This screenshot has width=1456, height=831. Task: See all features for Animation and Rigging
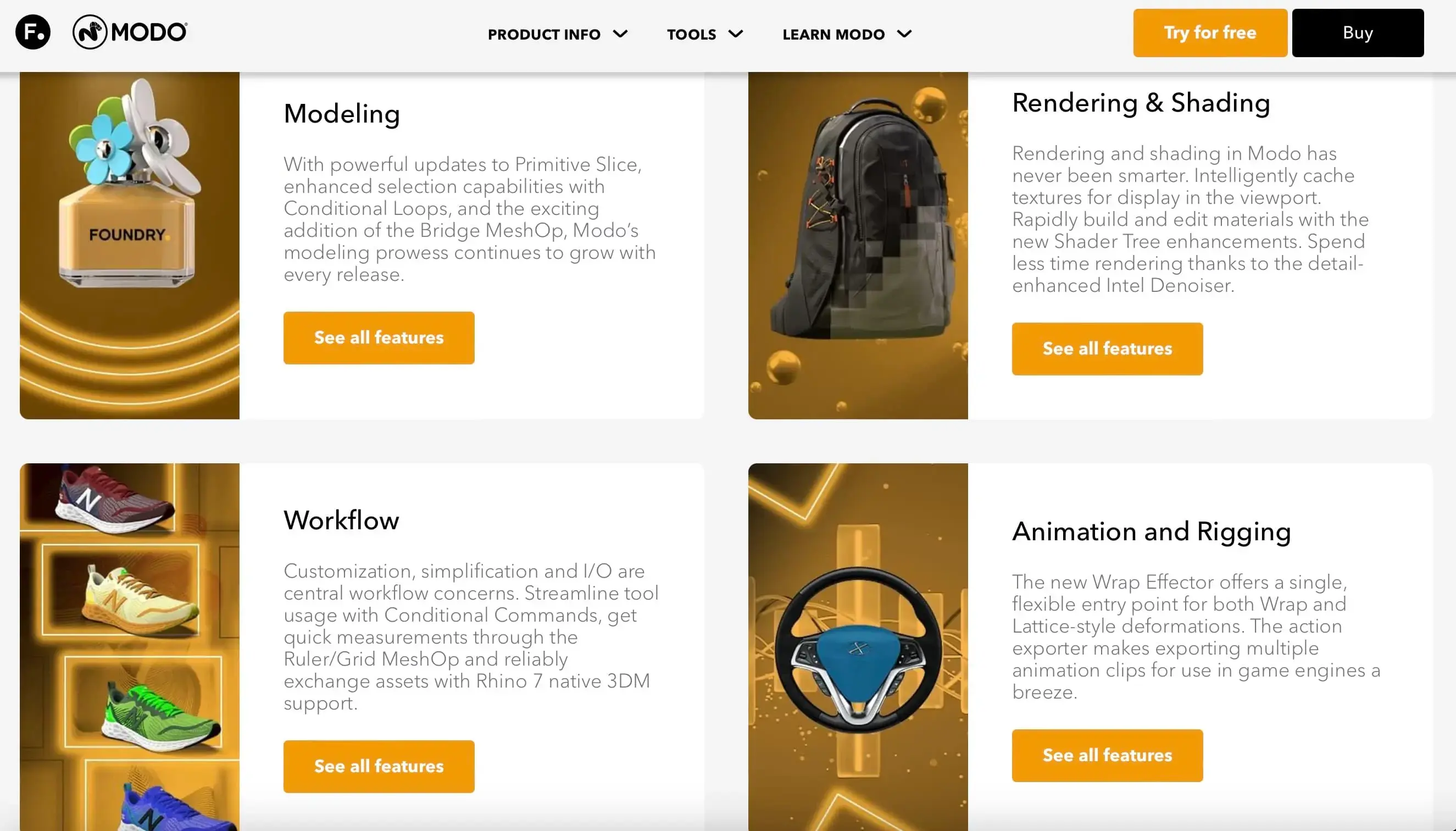(x=1108, y=755)
